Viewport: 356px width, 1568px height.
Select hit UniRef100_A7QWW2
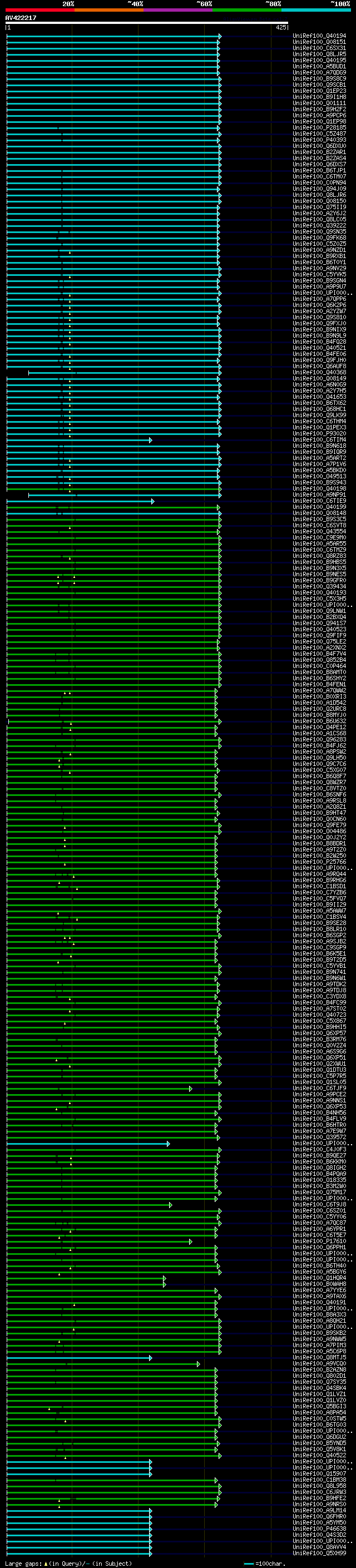click(x=319, y=691)
